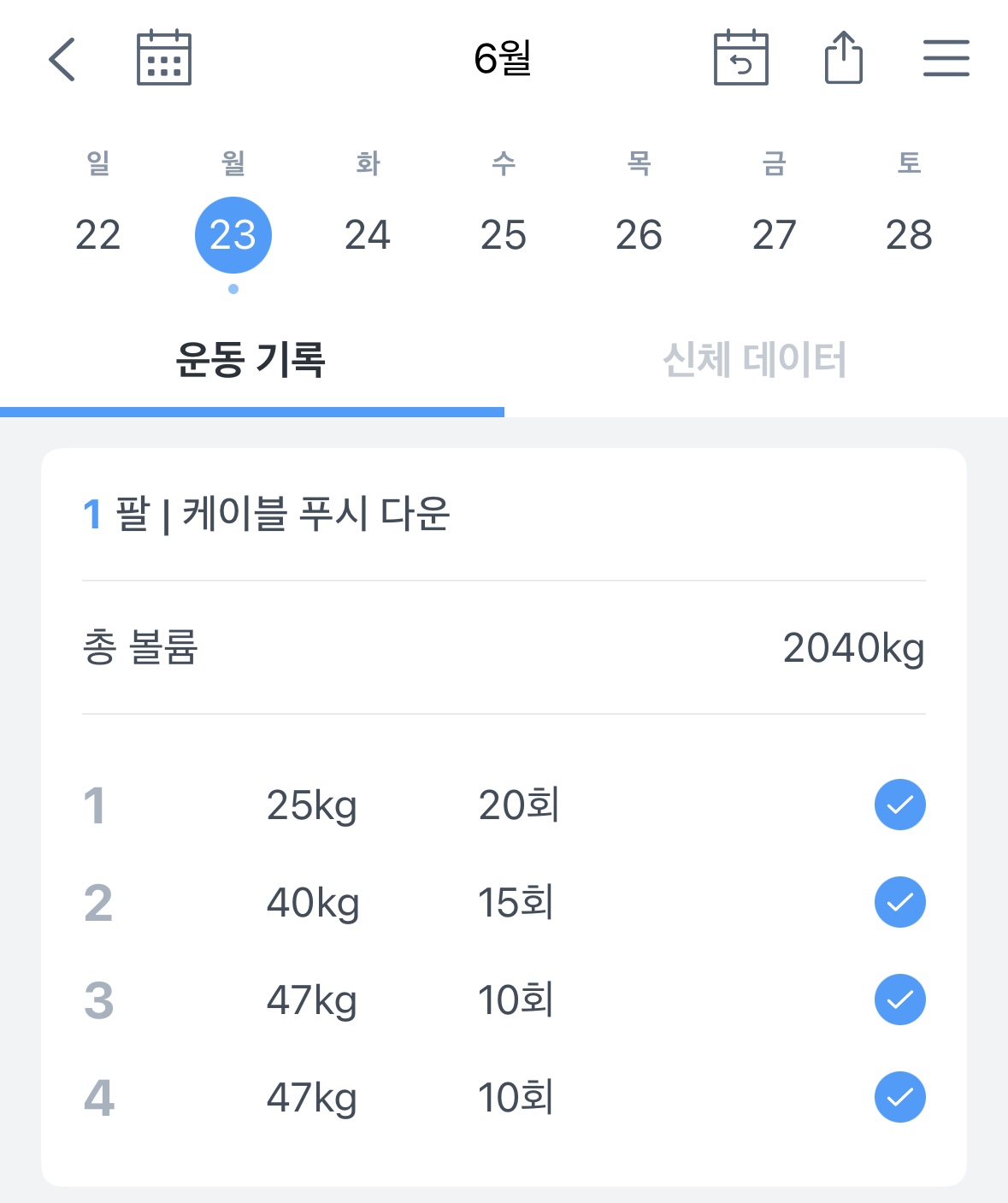Viewport: 1008px width, 1203px height.
Task: Toggle set 4 completion checkmark
Action: click(x=900, y=1097)
